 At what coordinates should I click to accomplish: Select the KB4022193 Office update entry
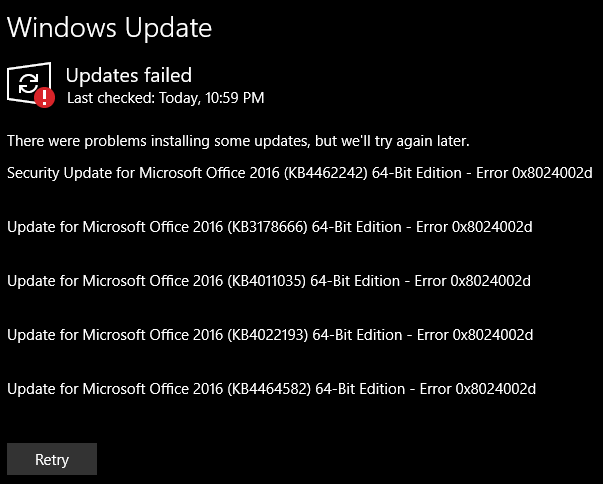(270, 335)
